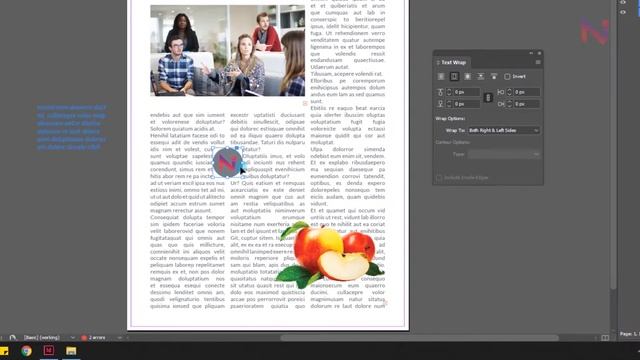Toggle the lower layer visibility eye
The width and height of the screenshot is (640, 360).
[x=623, y=12]
